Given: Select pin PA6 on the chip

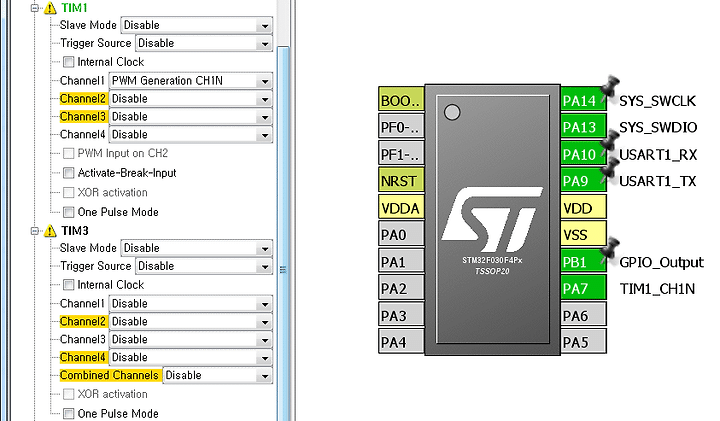Looking at the screenshot, I should click(x=583, y=315).
